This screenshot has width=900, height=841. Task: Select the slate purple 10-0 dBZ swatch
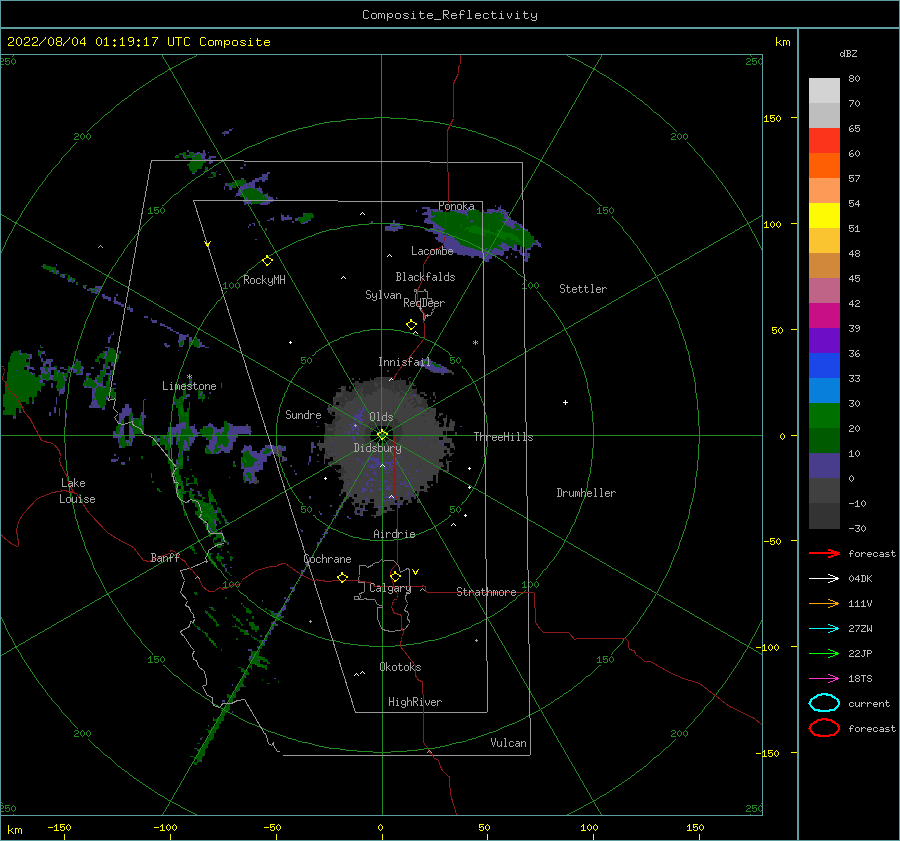(x=824, y=465)
